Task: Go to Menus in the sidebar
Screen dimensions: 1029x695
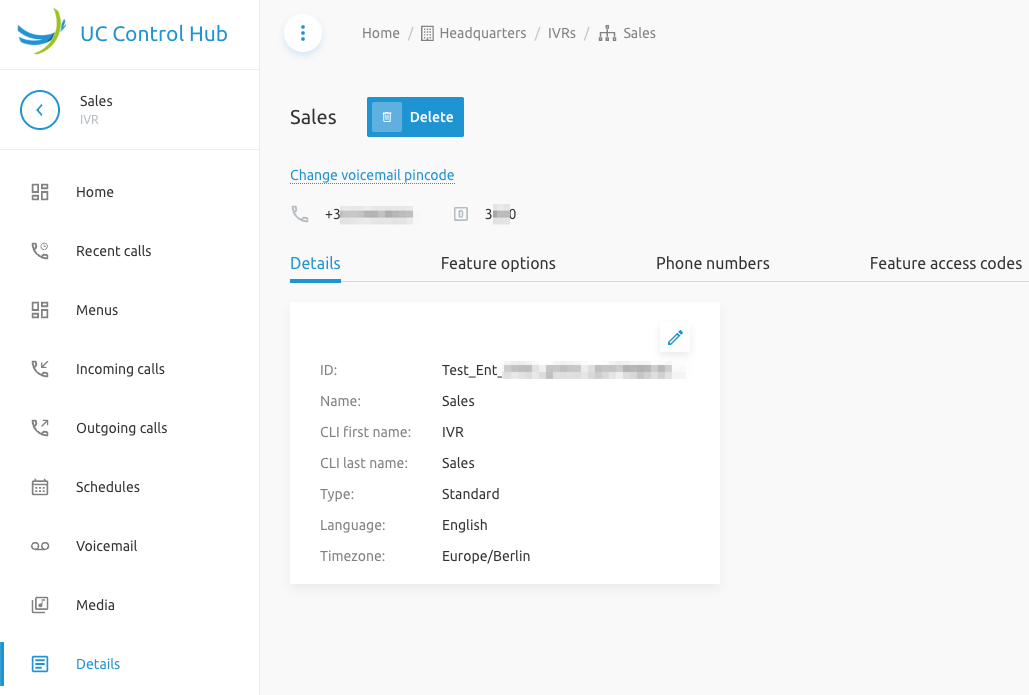Action: [x=97, y=310]
